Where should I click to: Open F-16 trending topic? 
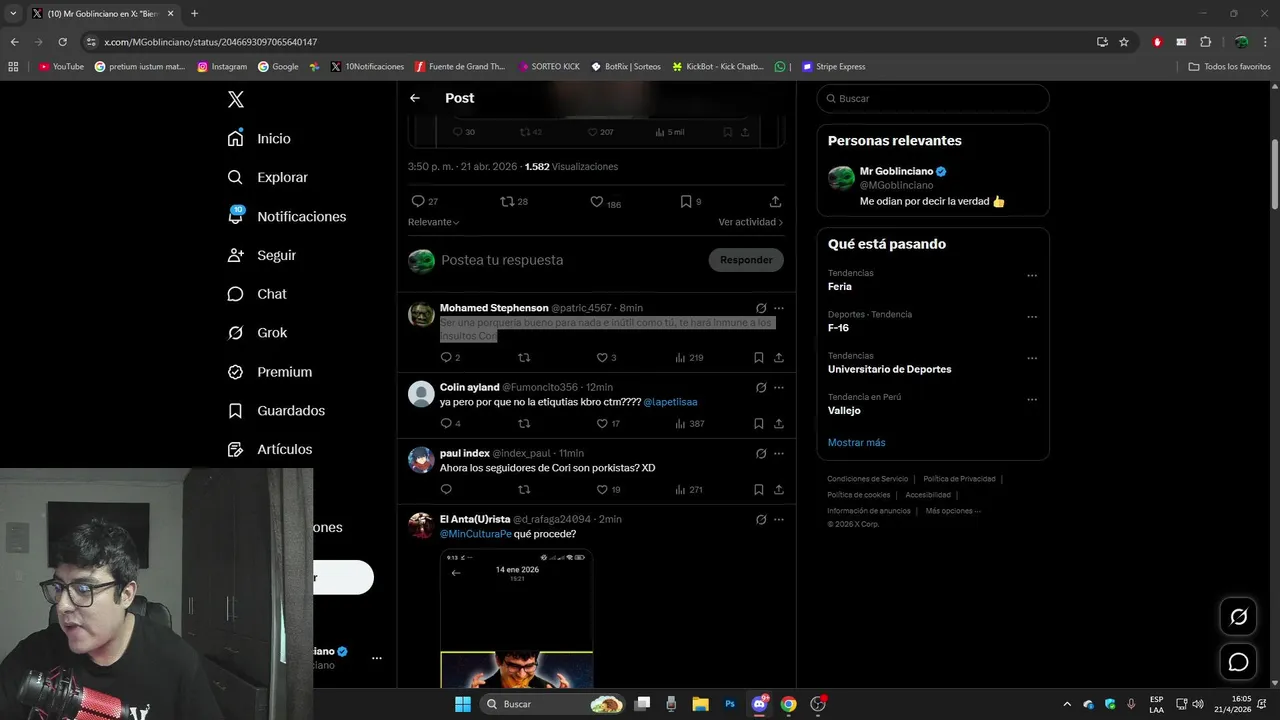point(838,328)
